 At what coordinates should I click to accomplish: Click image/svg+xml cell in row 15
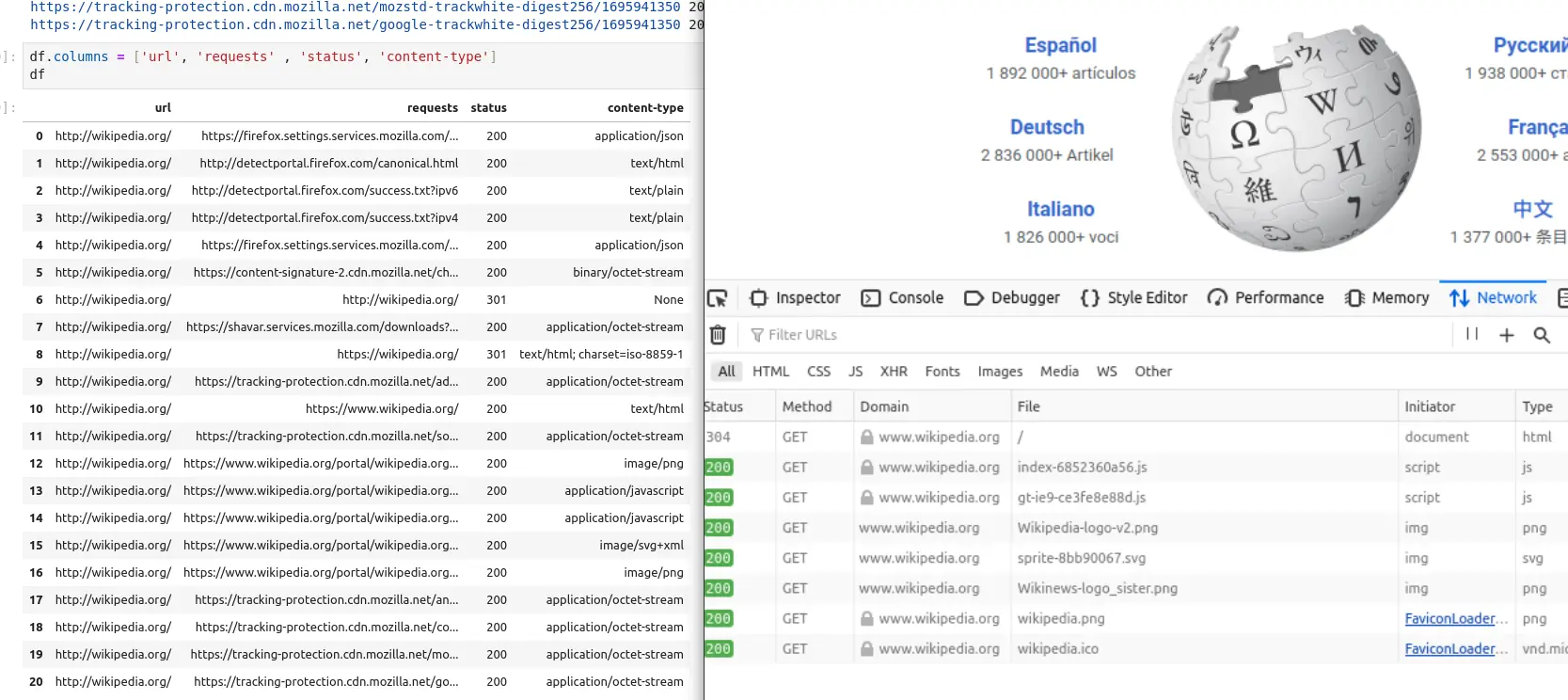641,546
